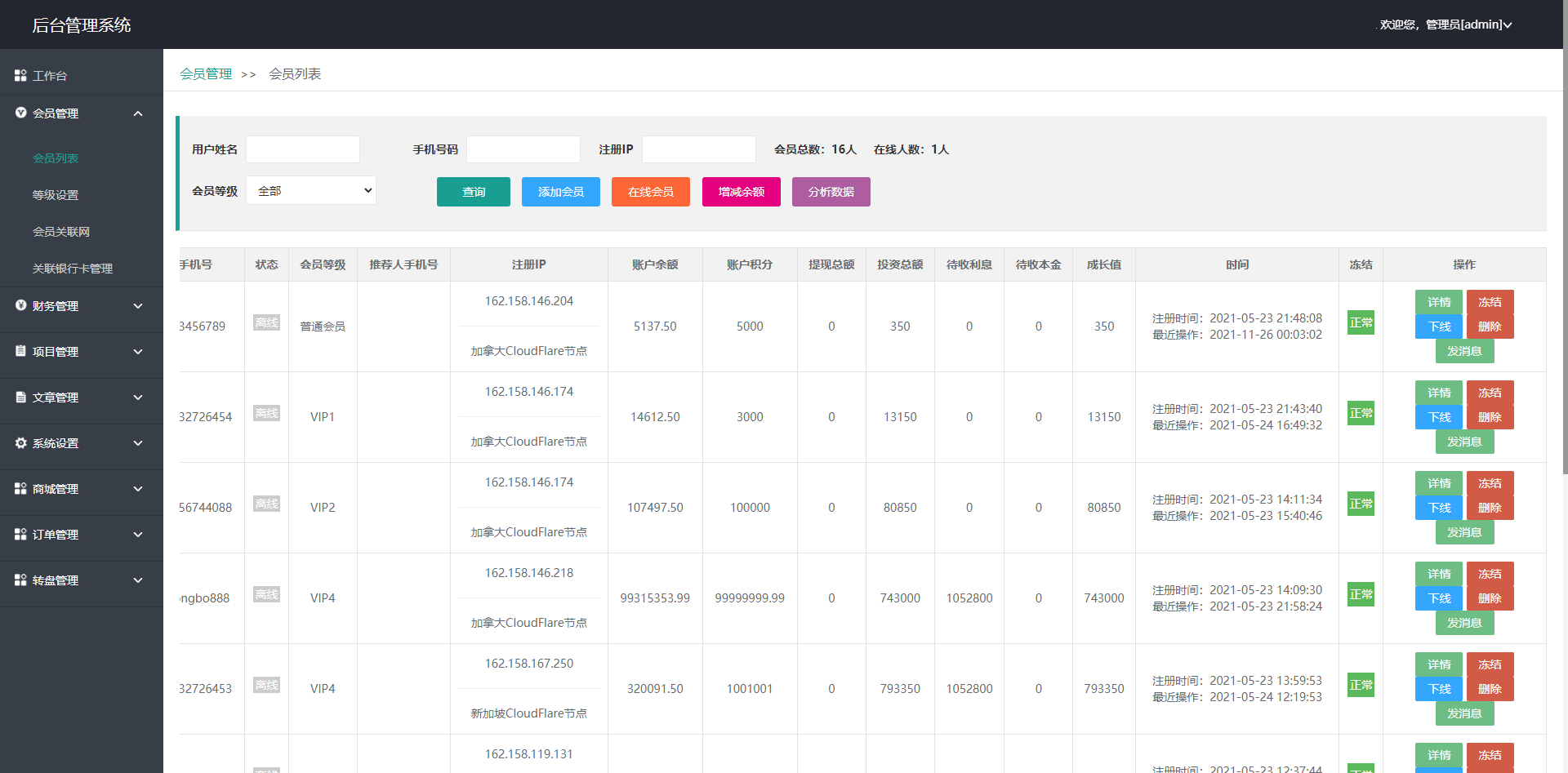Screen dimensions: 1568x773
Task: Click 发消息 for member 56744088
Action: tap(1465, 532)
